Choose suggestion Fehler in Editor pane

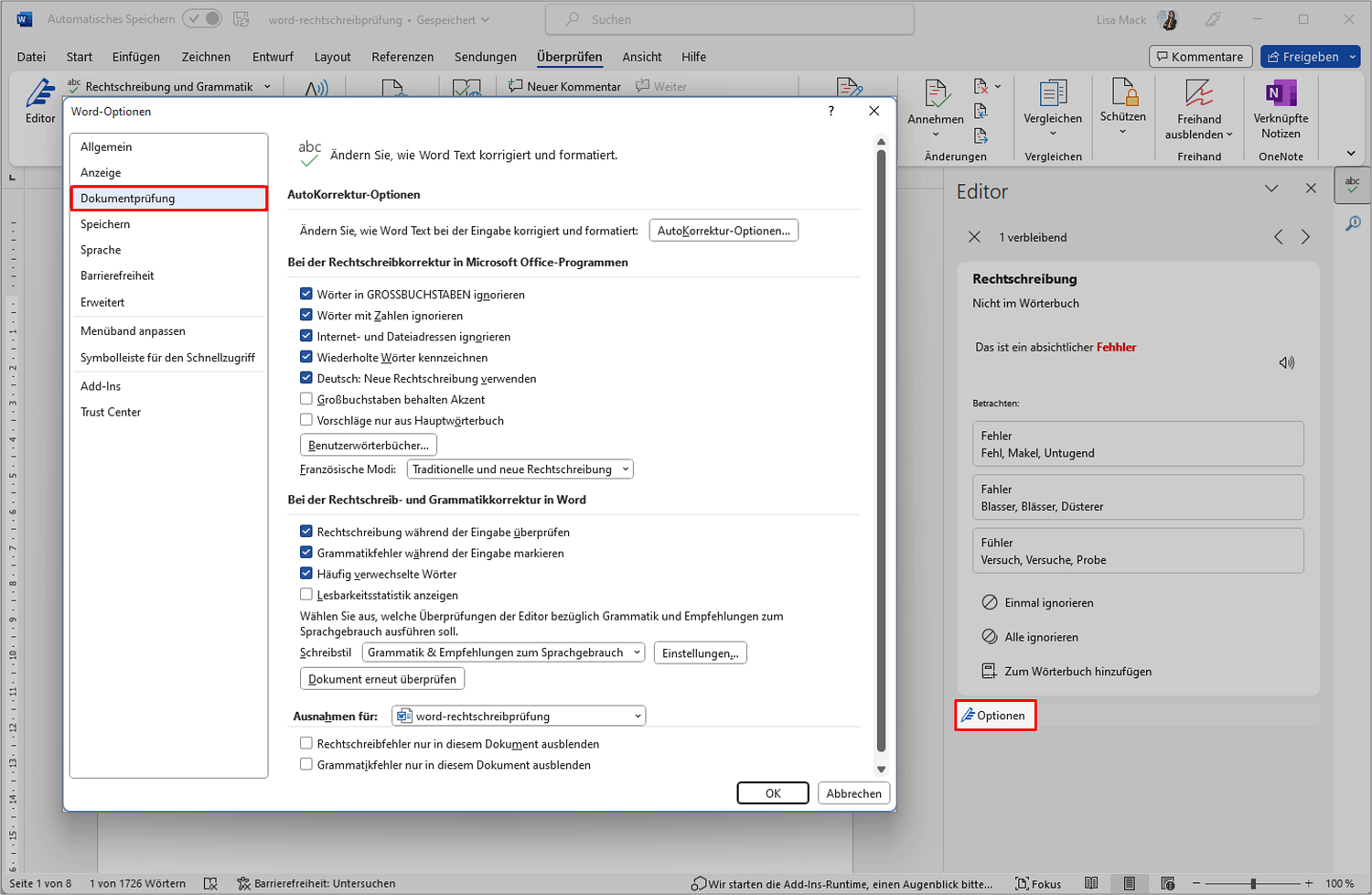pos(1138,444)
